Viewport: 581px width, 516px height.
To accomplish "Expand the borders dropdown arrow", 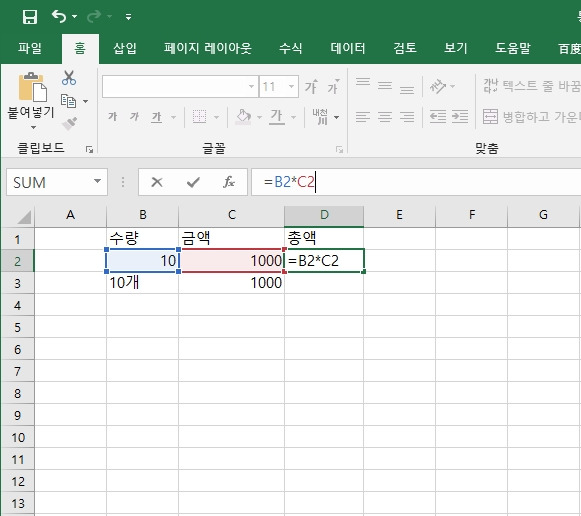I will 216,117.
